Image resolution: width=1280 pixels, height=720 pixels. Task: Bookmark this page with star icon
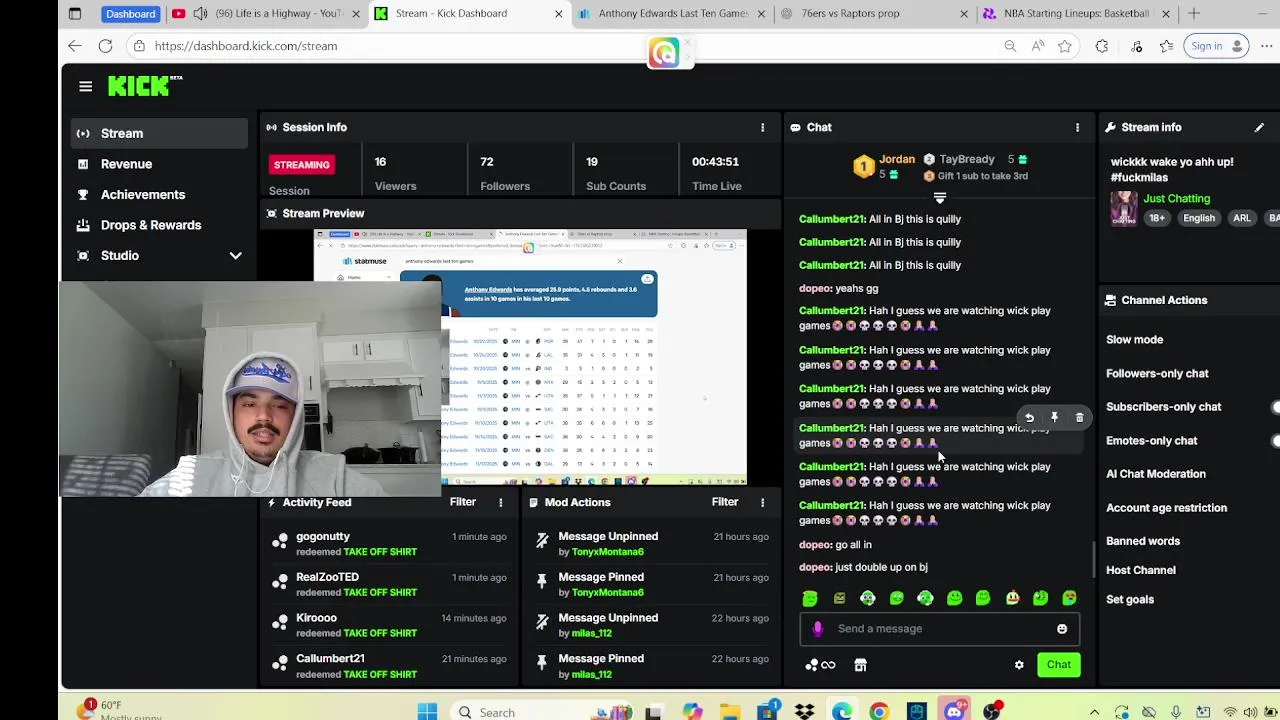[1065, 46]
